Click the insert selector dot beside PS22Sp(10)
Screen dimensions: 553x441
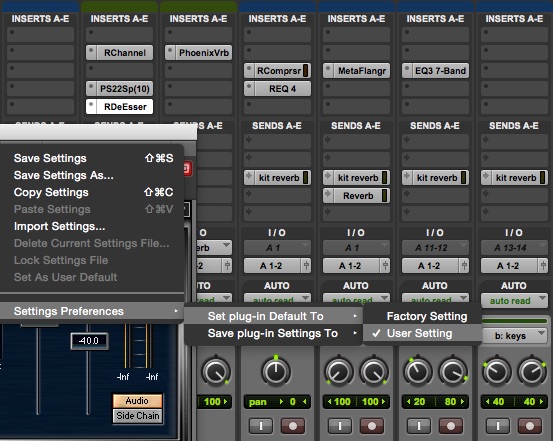coord(91,87)
